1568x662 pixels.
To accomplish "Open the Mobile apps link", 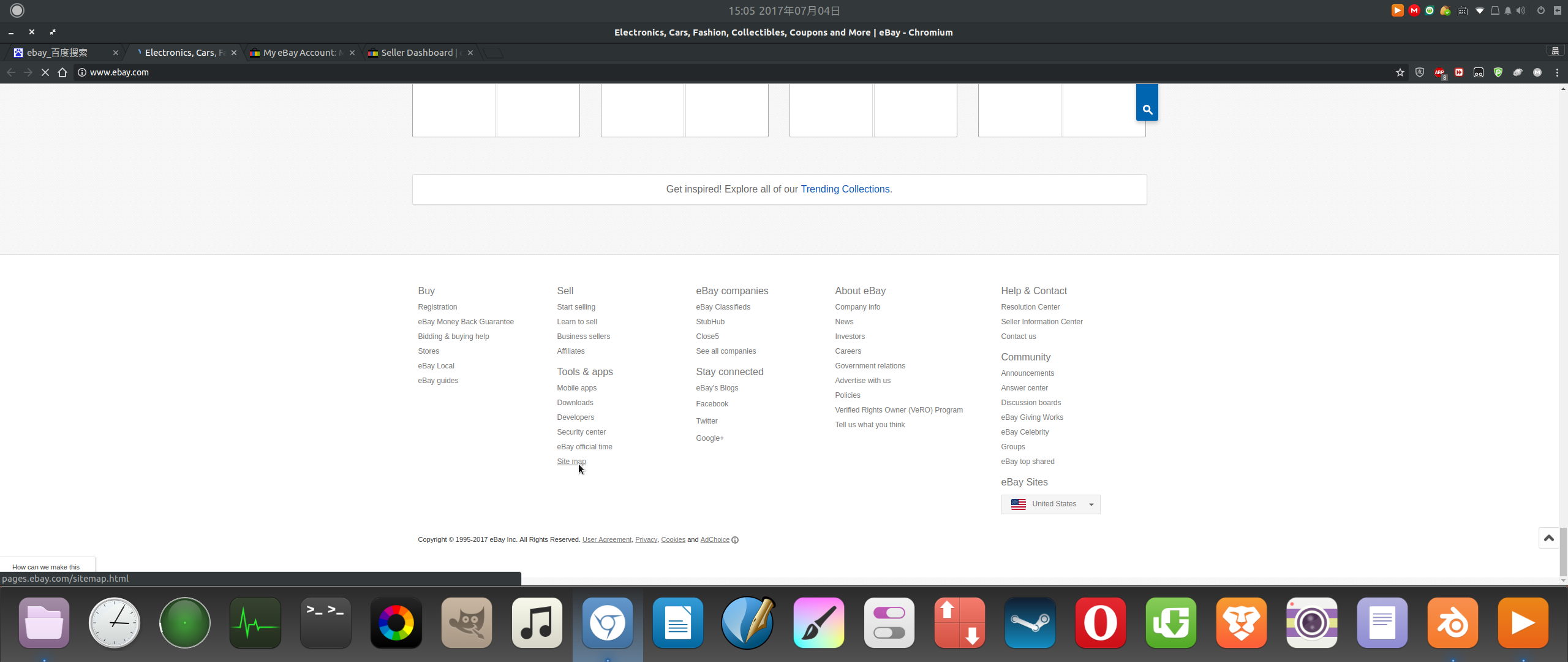I will tap(576, 388).
